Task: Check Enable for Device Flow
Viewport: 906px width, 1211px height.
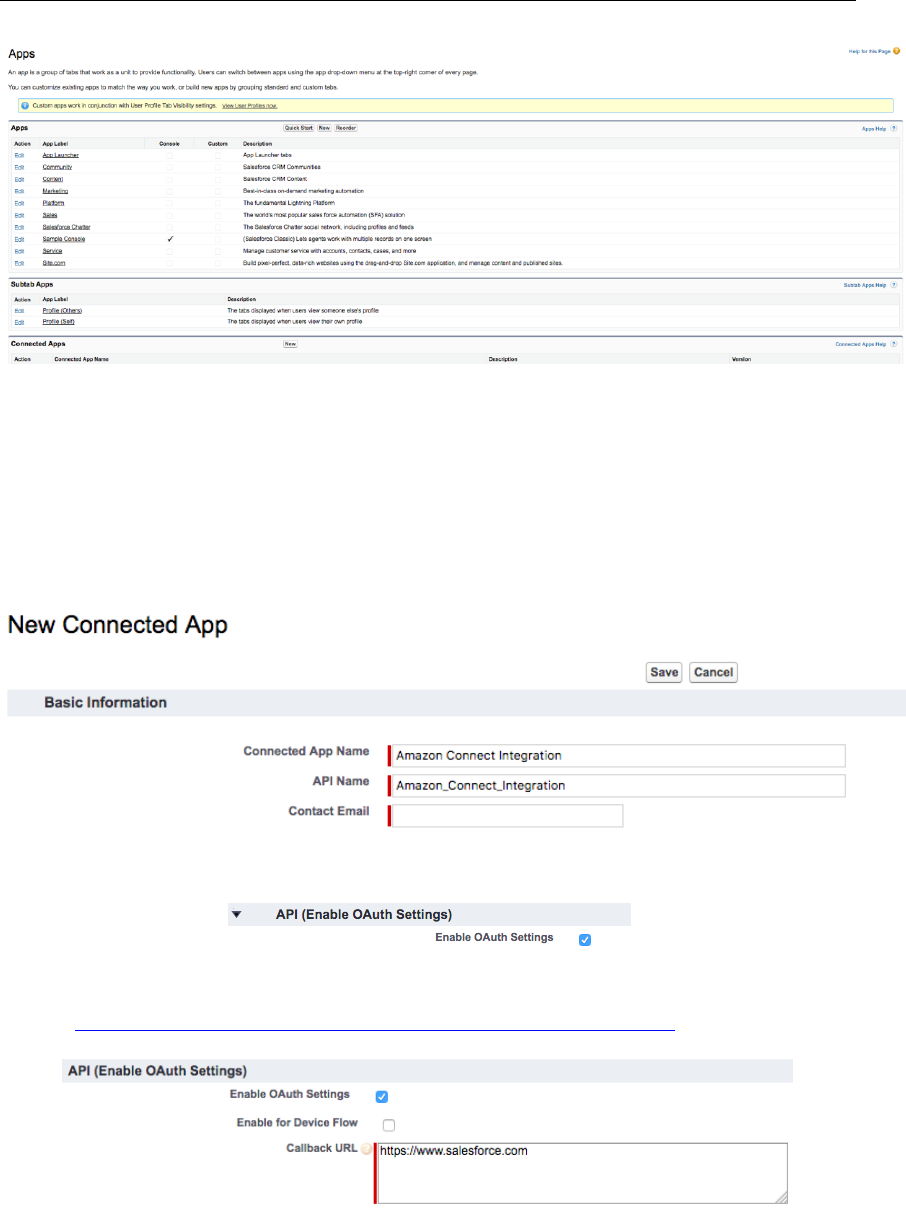Action: click(x=389, y=1124)
